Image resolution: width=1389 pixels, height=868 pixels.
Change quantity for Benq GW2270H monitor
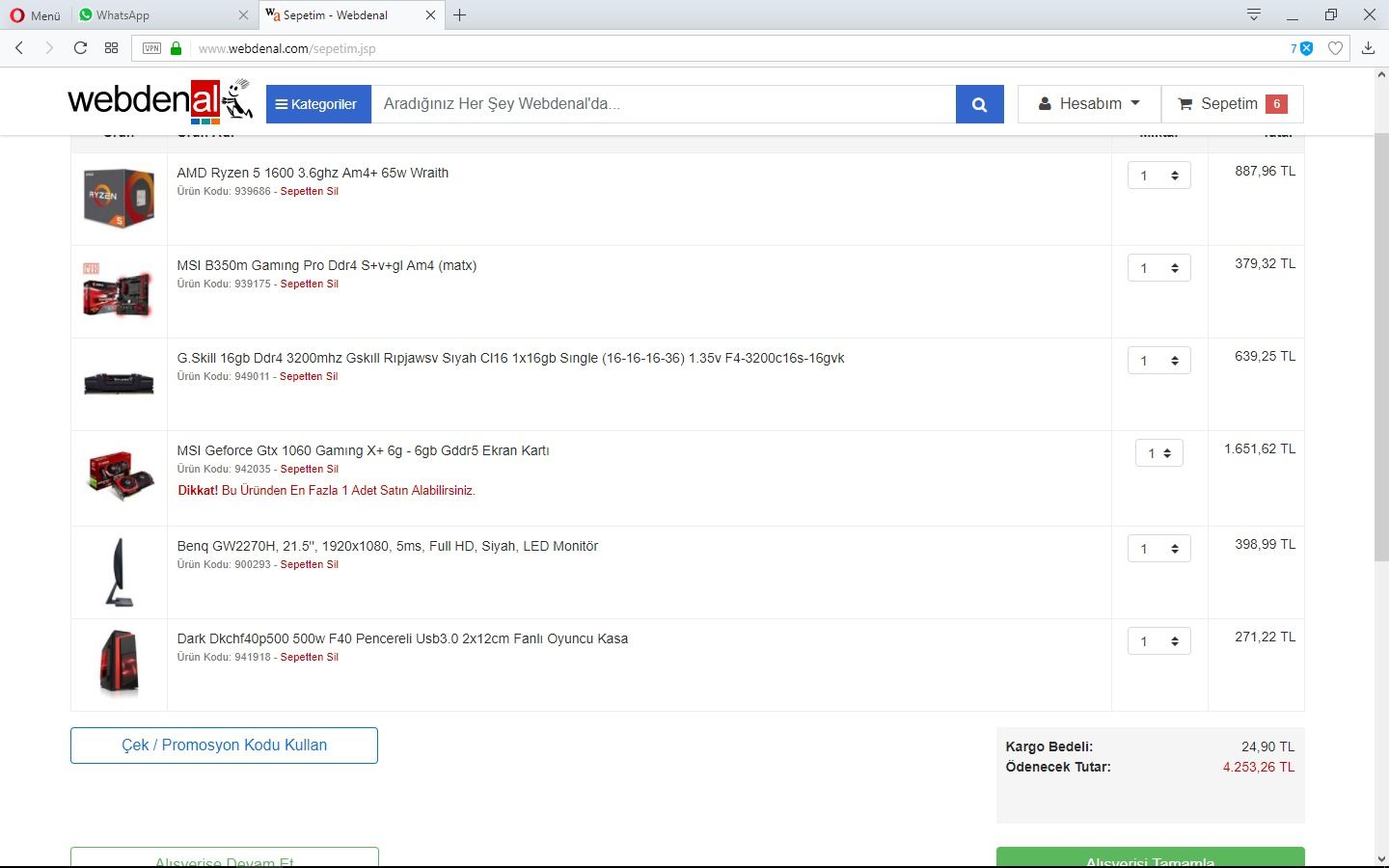point(1159,549)
